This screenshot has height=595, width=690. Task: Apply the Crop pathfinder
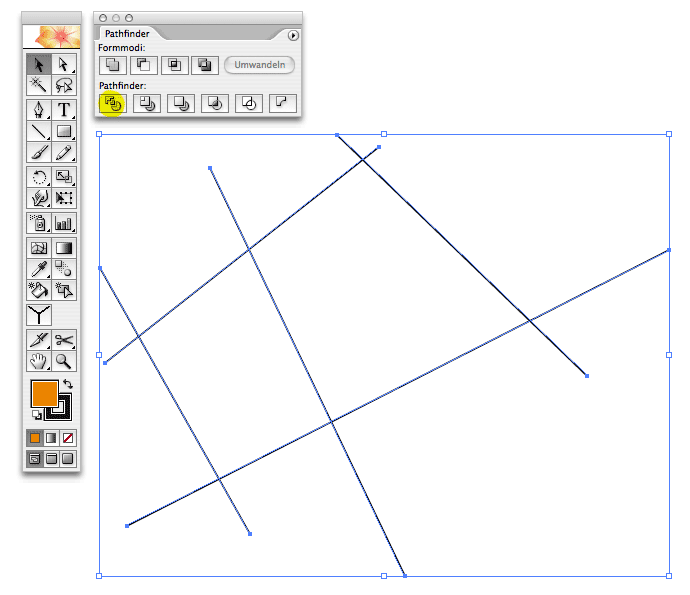click(x=215, y=104)
